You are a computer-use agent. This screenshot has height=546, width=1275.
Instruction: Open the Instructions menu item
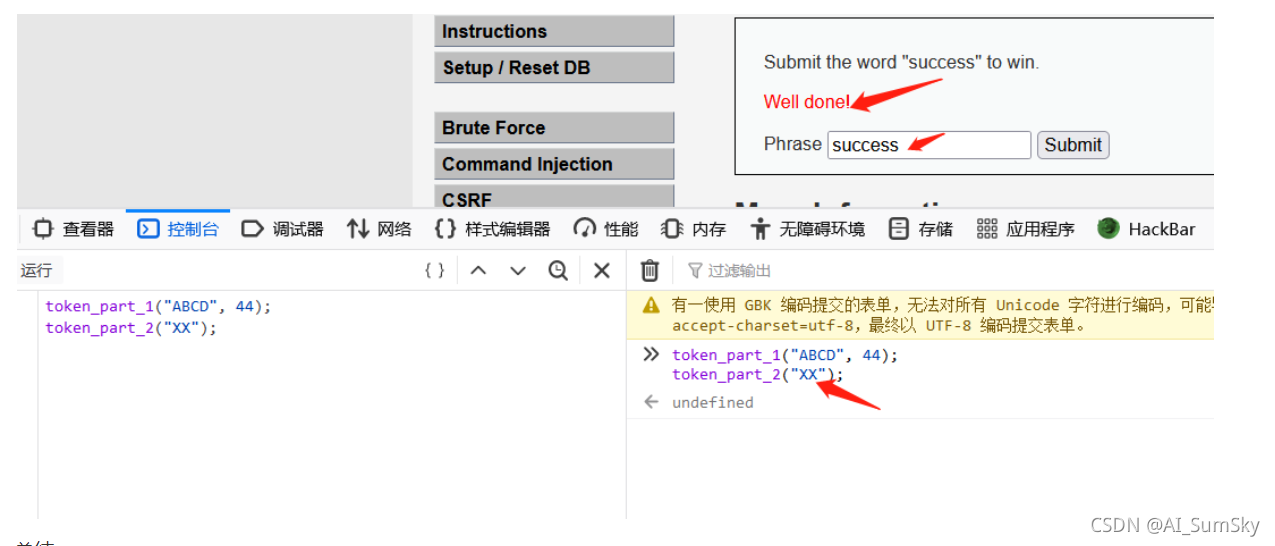click(554, 31)
